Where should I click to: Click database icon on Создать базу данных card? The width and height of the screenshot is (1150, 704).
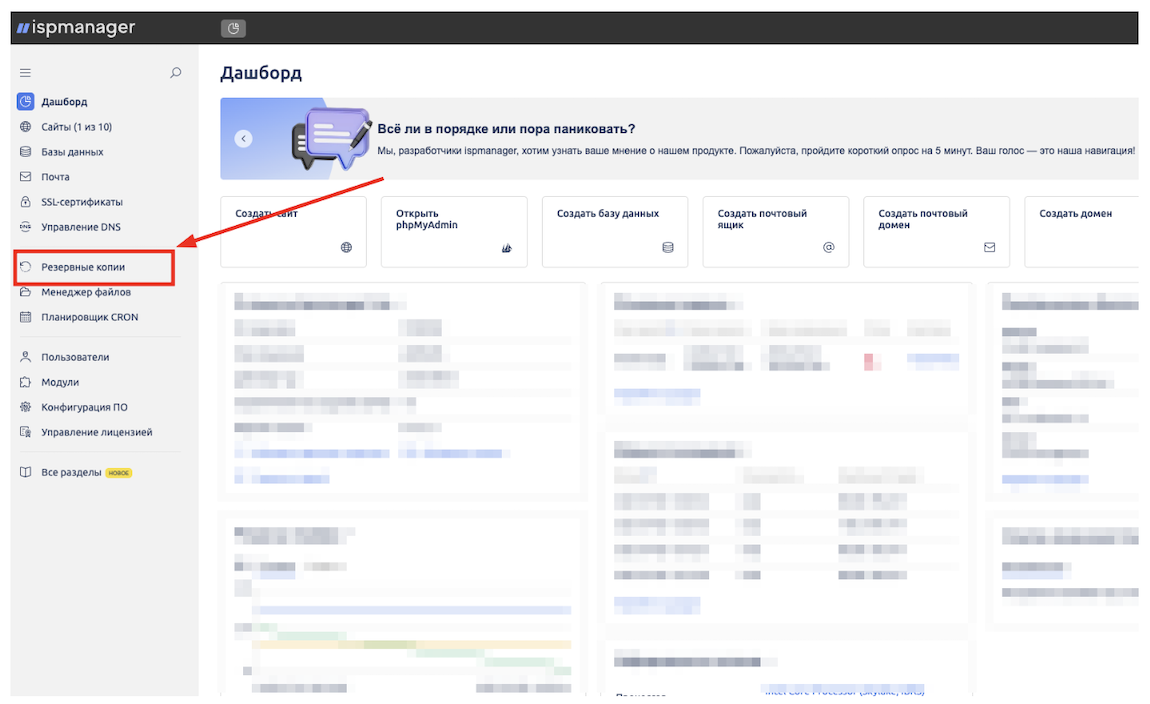coord(668,247)
